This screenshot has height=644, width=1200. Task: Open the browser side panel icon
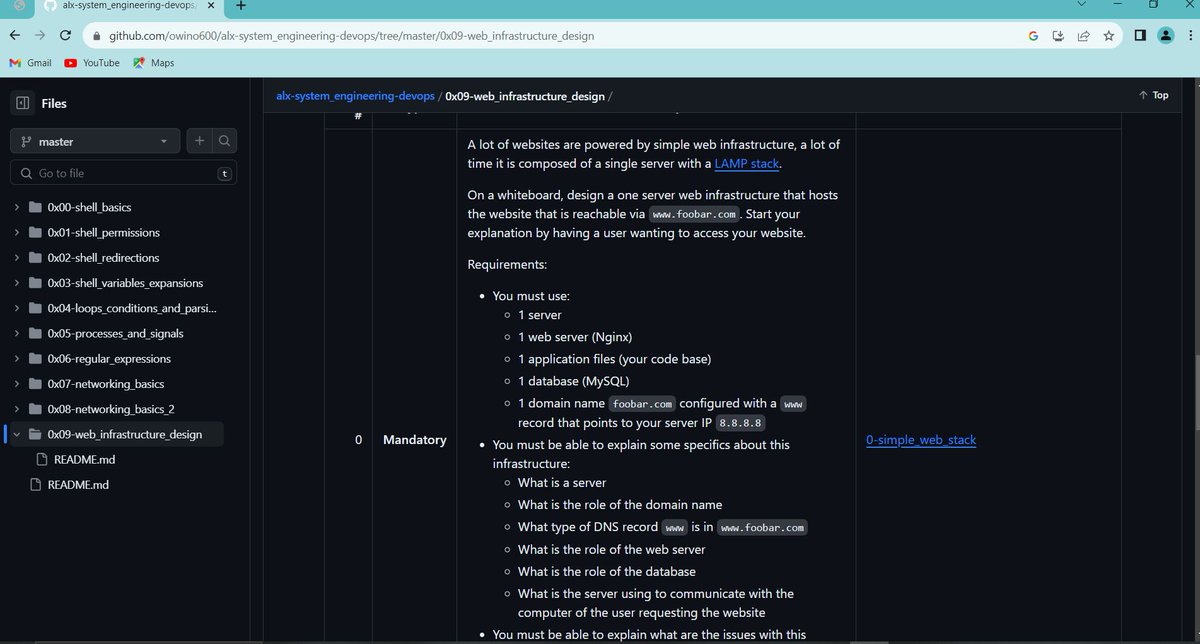pos(1139,35)
